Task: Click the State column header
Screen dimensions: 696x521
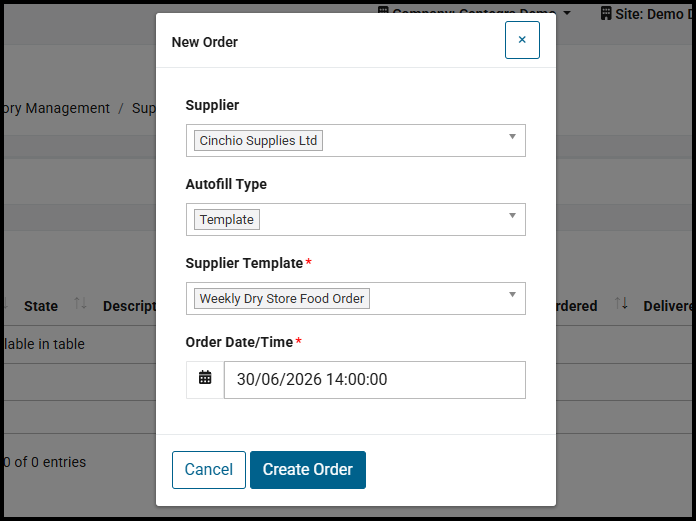Action: [x=41, y=306]
